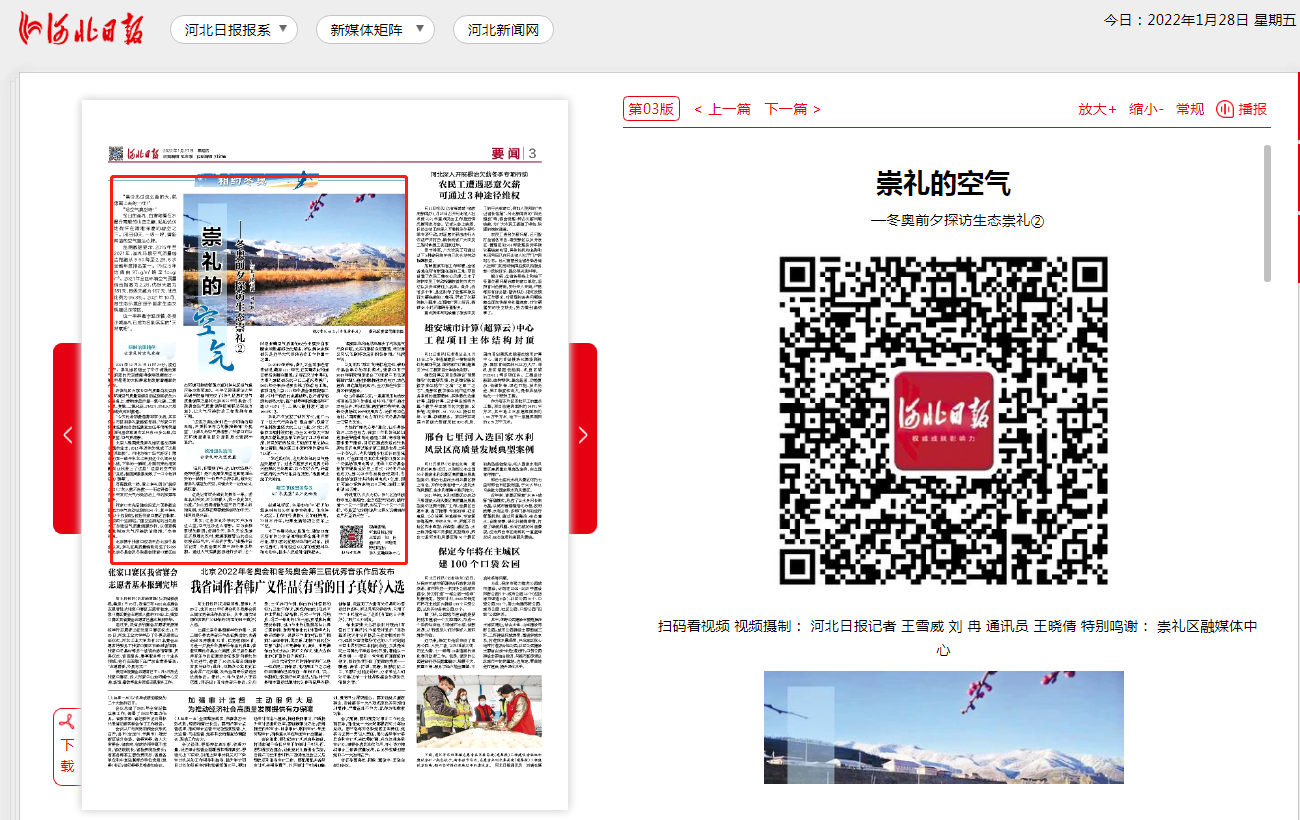Click the 第03版 page label

[x=650, y=109]
